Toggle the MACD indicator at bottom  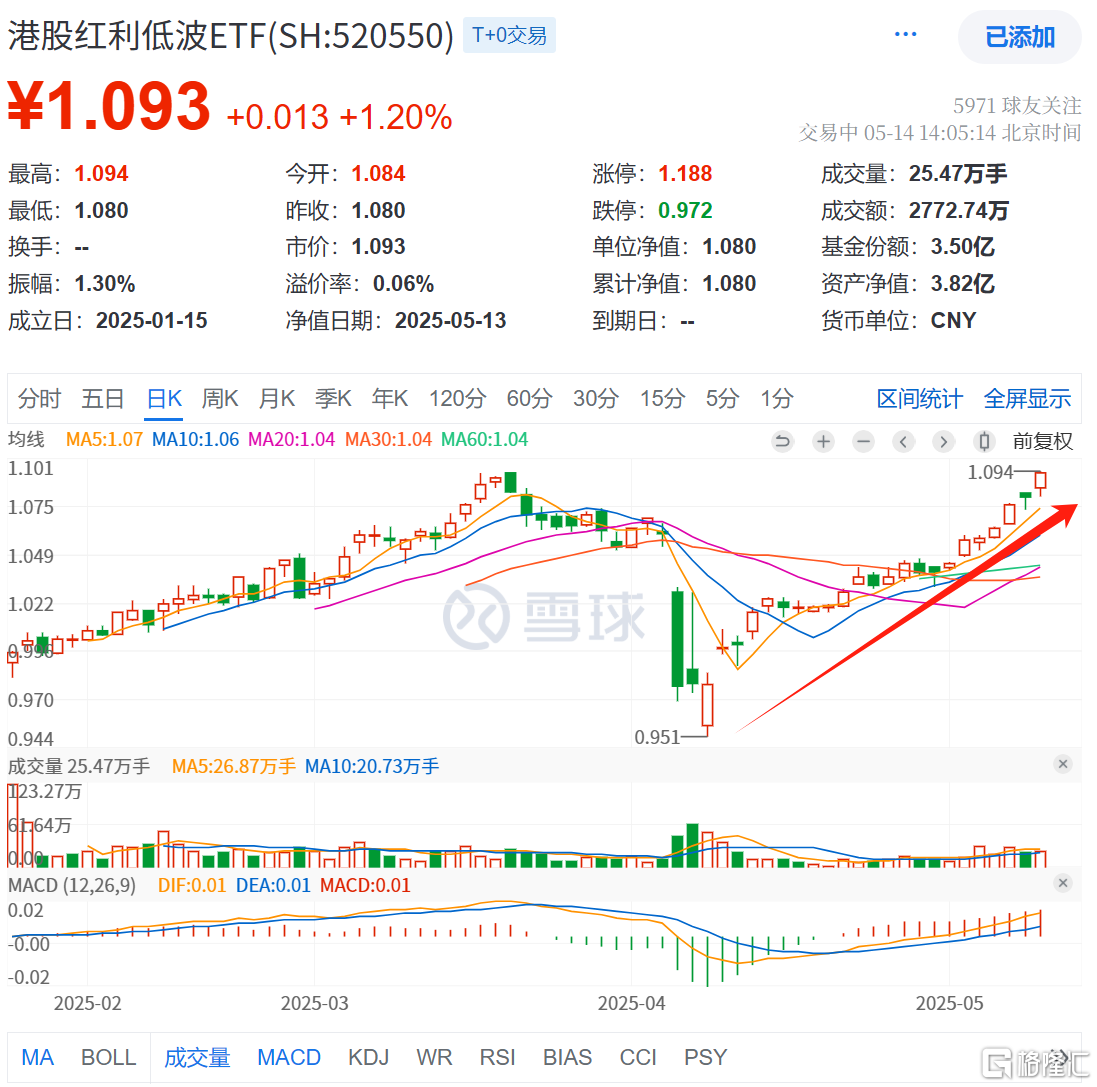click(x=289, y=1057)
